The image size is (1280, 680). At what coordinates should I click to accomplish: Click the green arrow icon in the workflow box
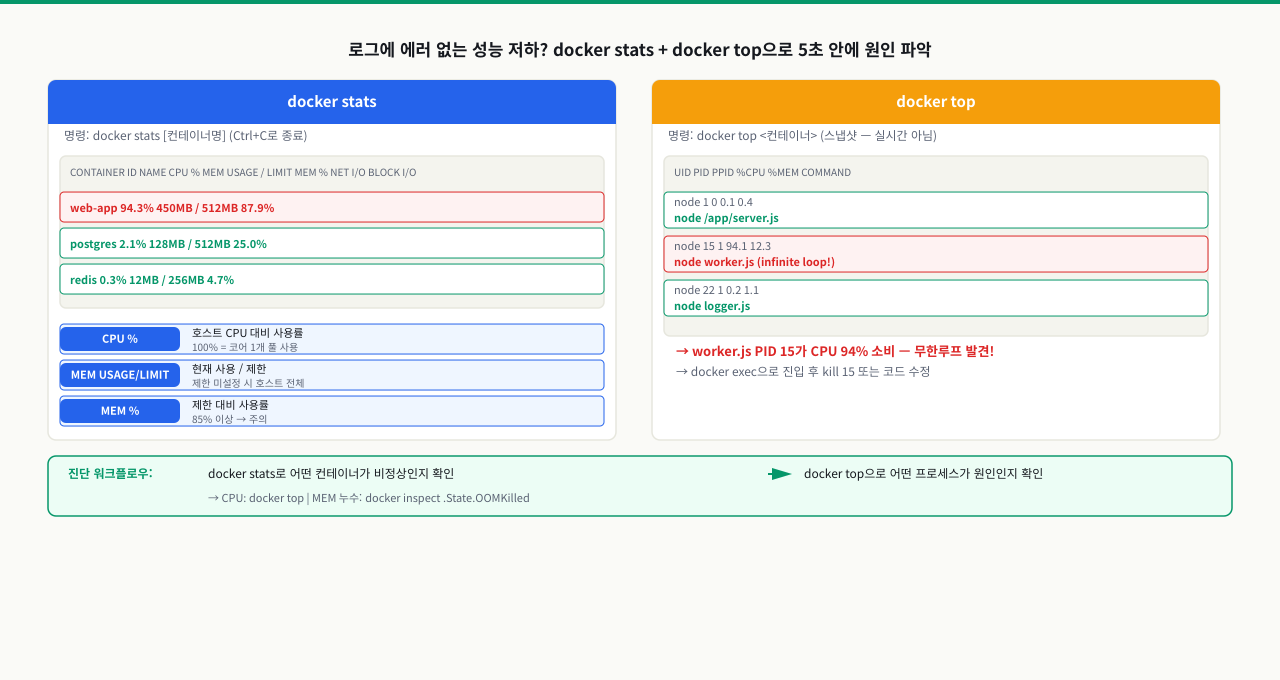point(780,474)
